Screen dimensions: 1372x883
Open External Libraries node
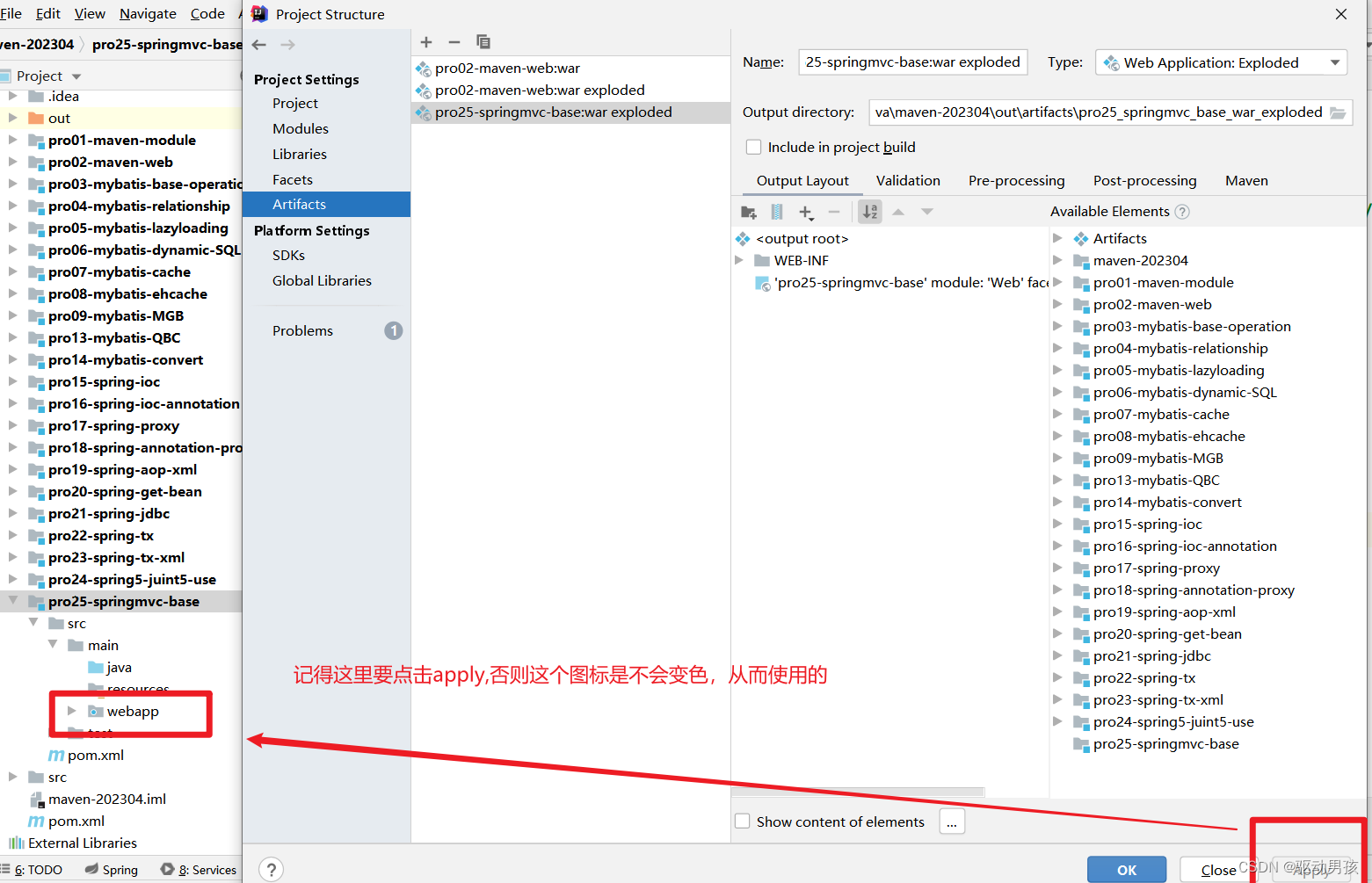[73, 843]
